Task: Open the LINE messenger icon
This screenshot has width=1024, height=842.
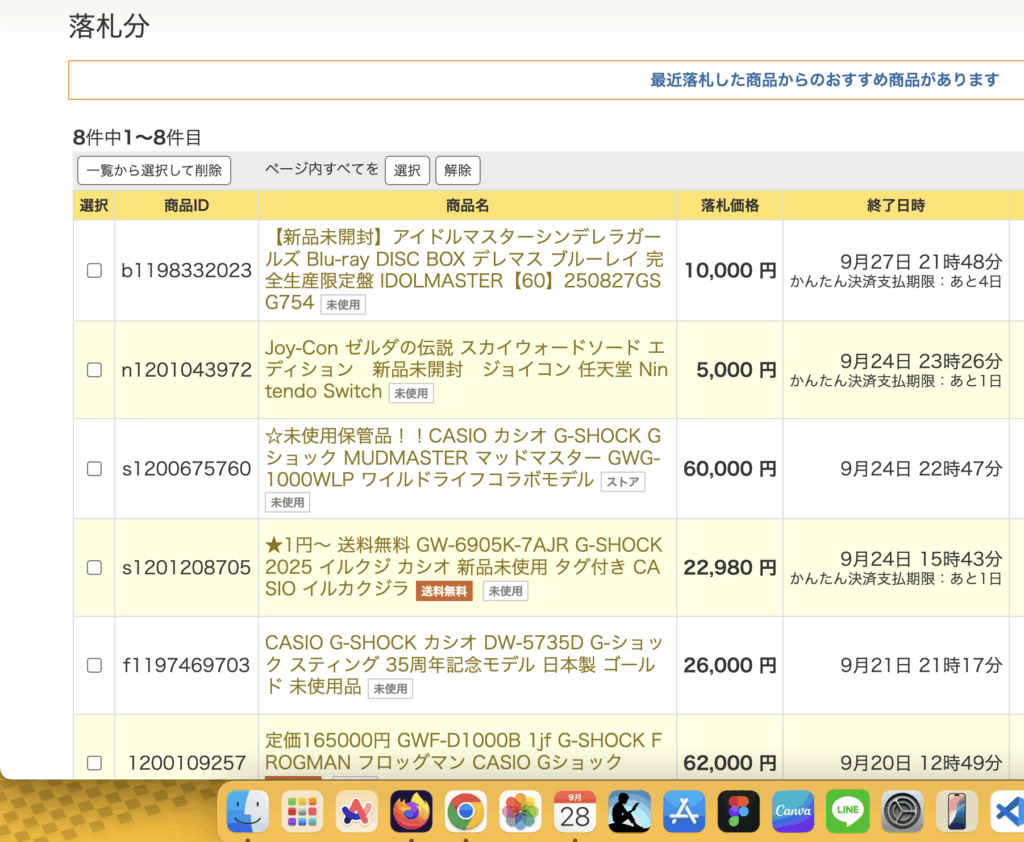Action: tap(847, 811)
